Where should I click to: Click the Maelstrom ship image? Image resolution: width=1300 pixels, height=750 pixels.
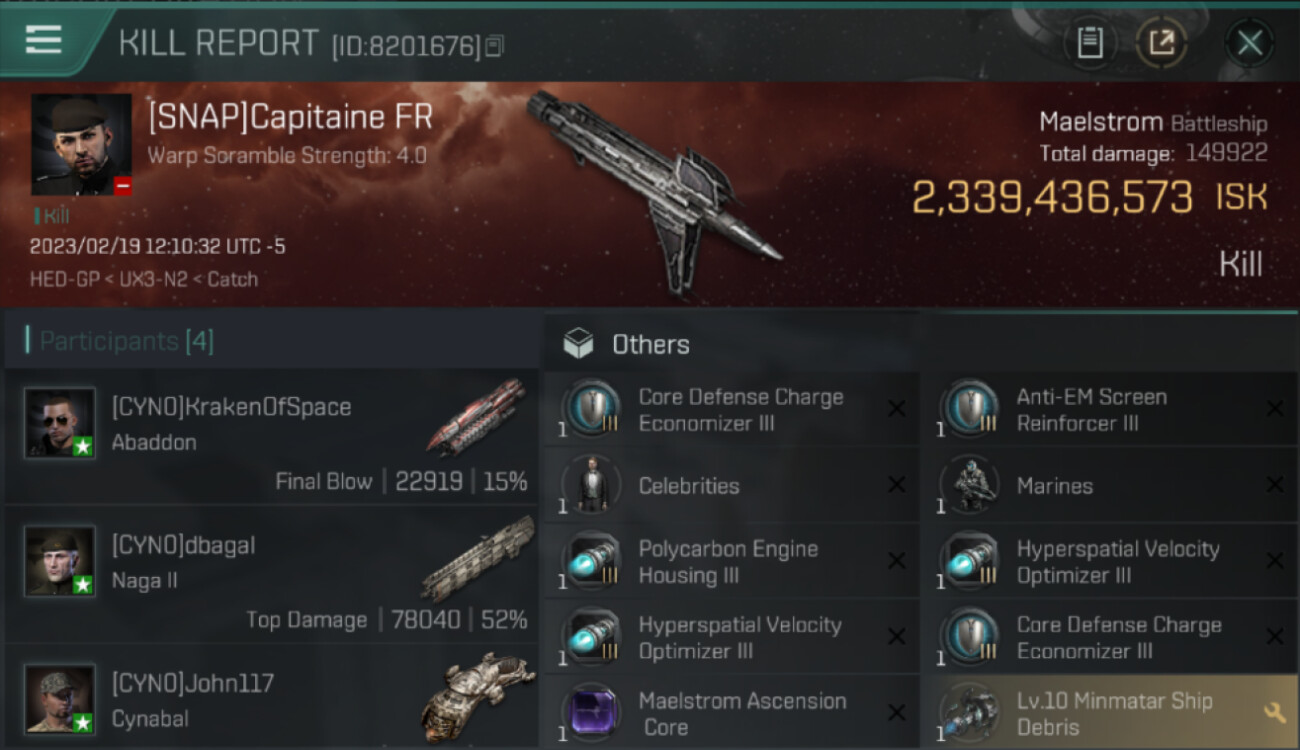[x=655, y=190]
